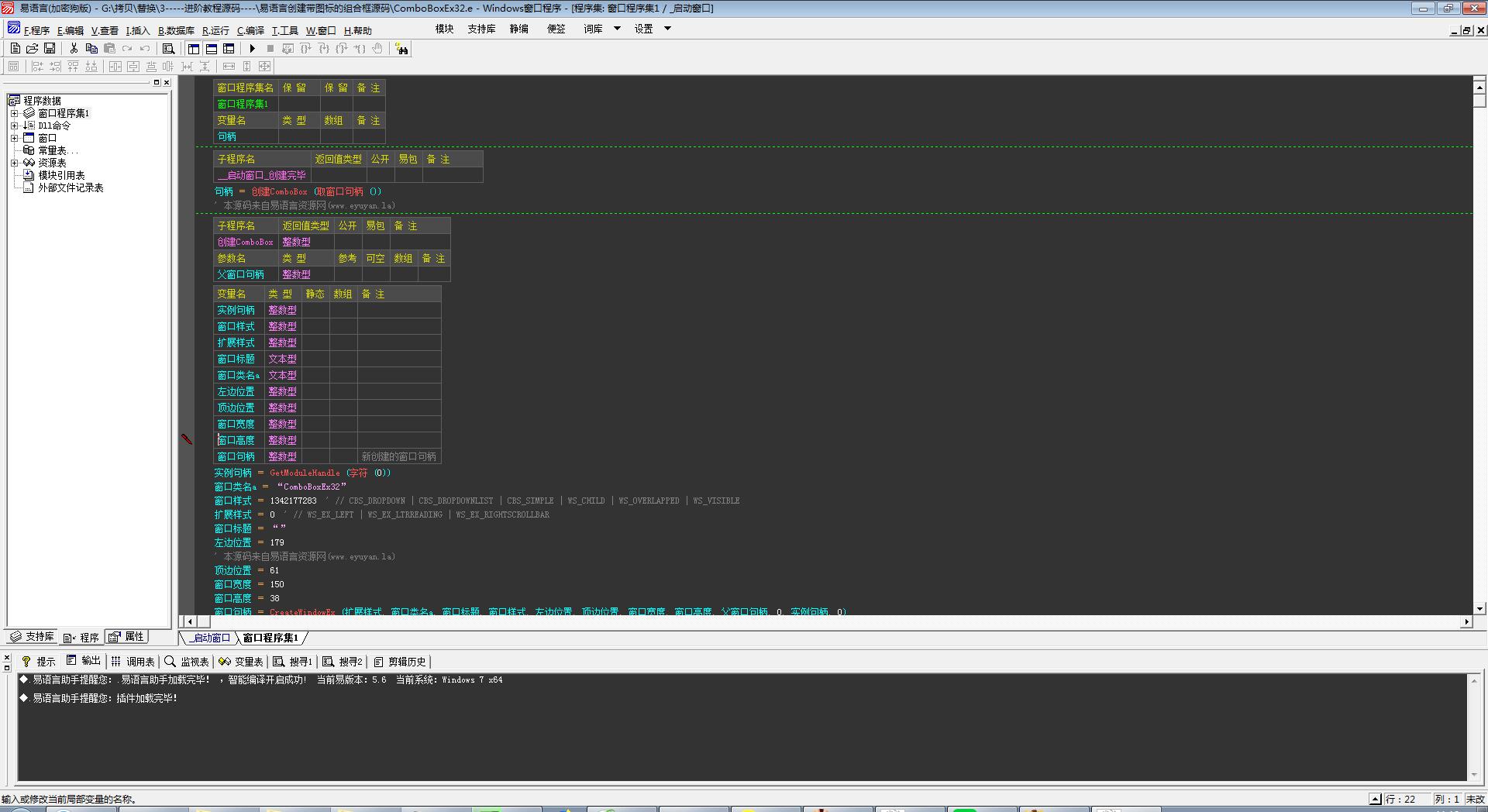Switch to the _启动窗口 tab
Image resolution: width=1488 pixels, height=812 pixels.
click(211, 638)
